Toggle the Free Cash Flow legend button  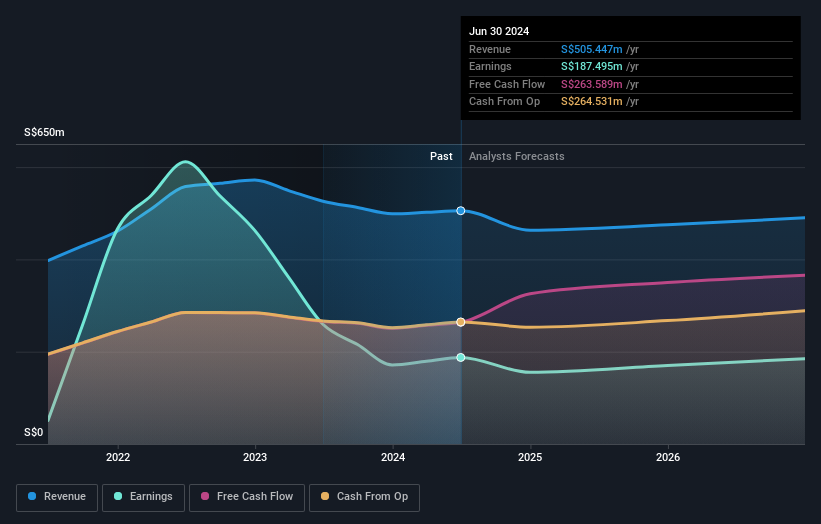click(x=247, y=497)
